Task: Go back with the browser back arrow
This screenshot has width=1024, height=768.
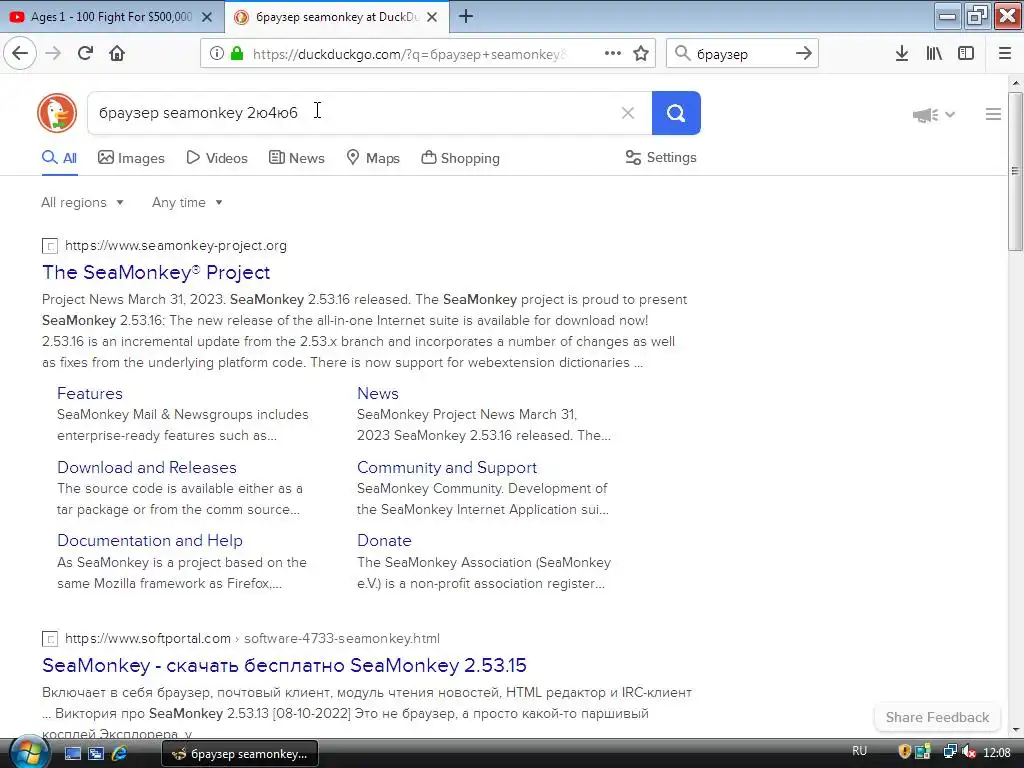Action: tap(20, 54)
